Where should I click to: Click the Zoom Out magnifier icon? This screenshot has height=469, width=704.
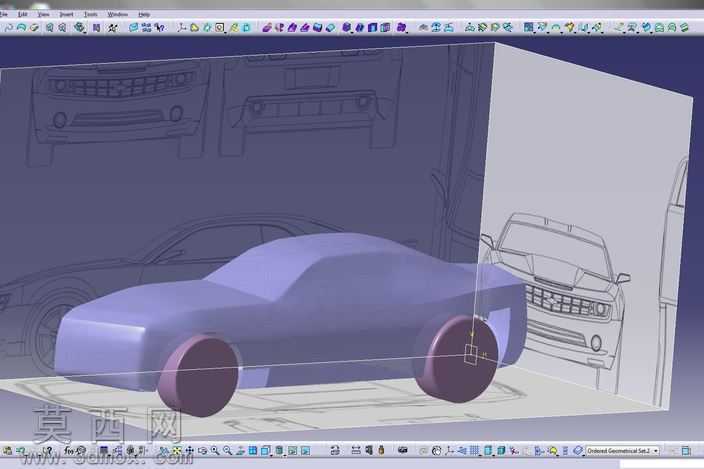228,450
